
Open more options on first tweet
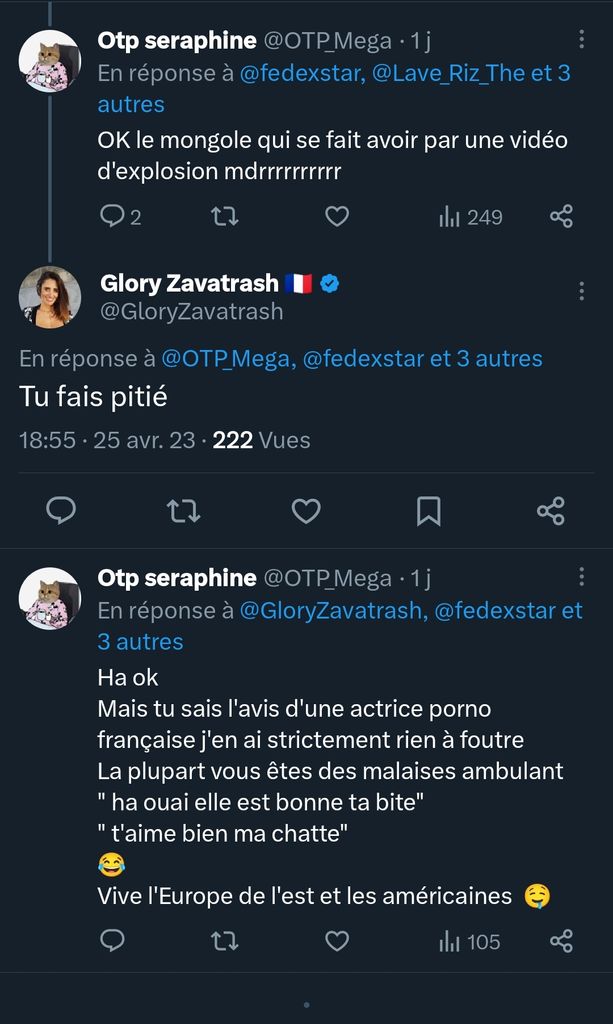(x=582, y=39)
